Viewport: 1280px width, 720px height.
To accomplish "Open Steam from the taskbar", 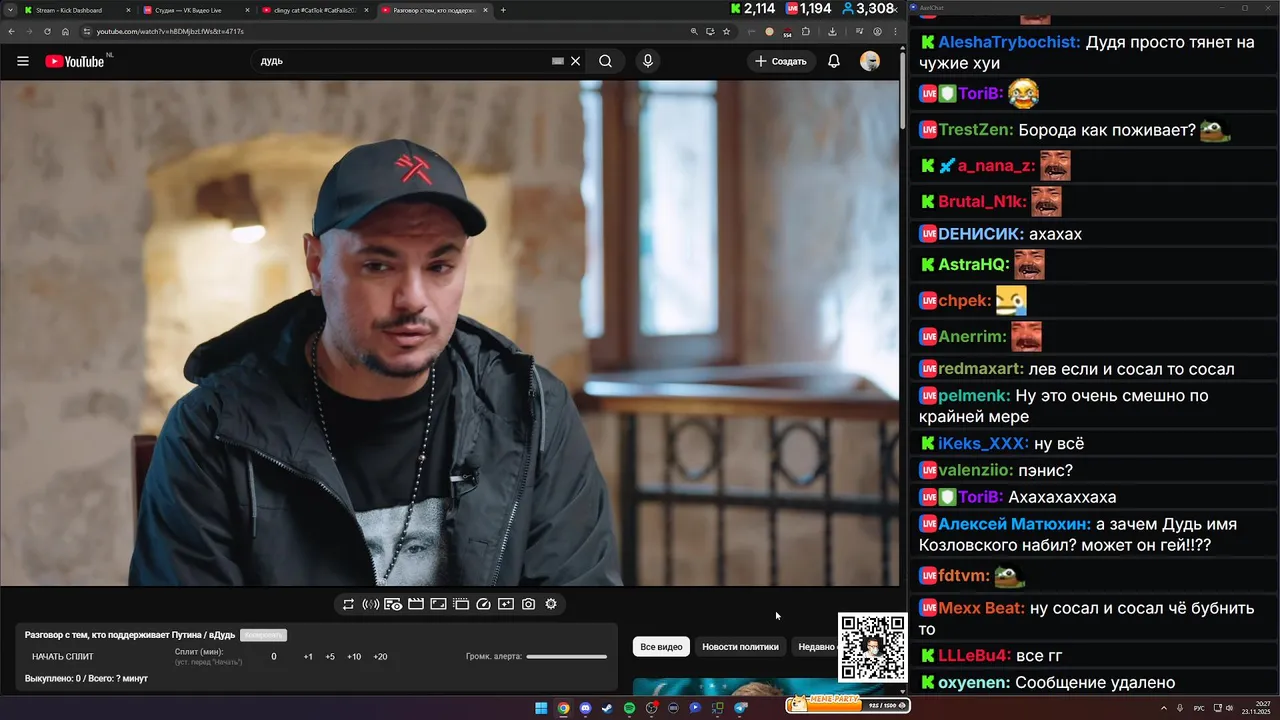I will pos(607,708).
